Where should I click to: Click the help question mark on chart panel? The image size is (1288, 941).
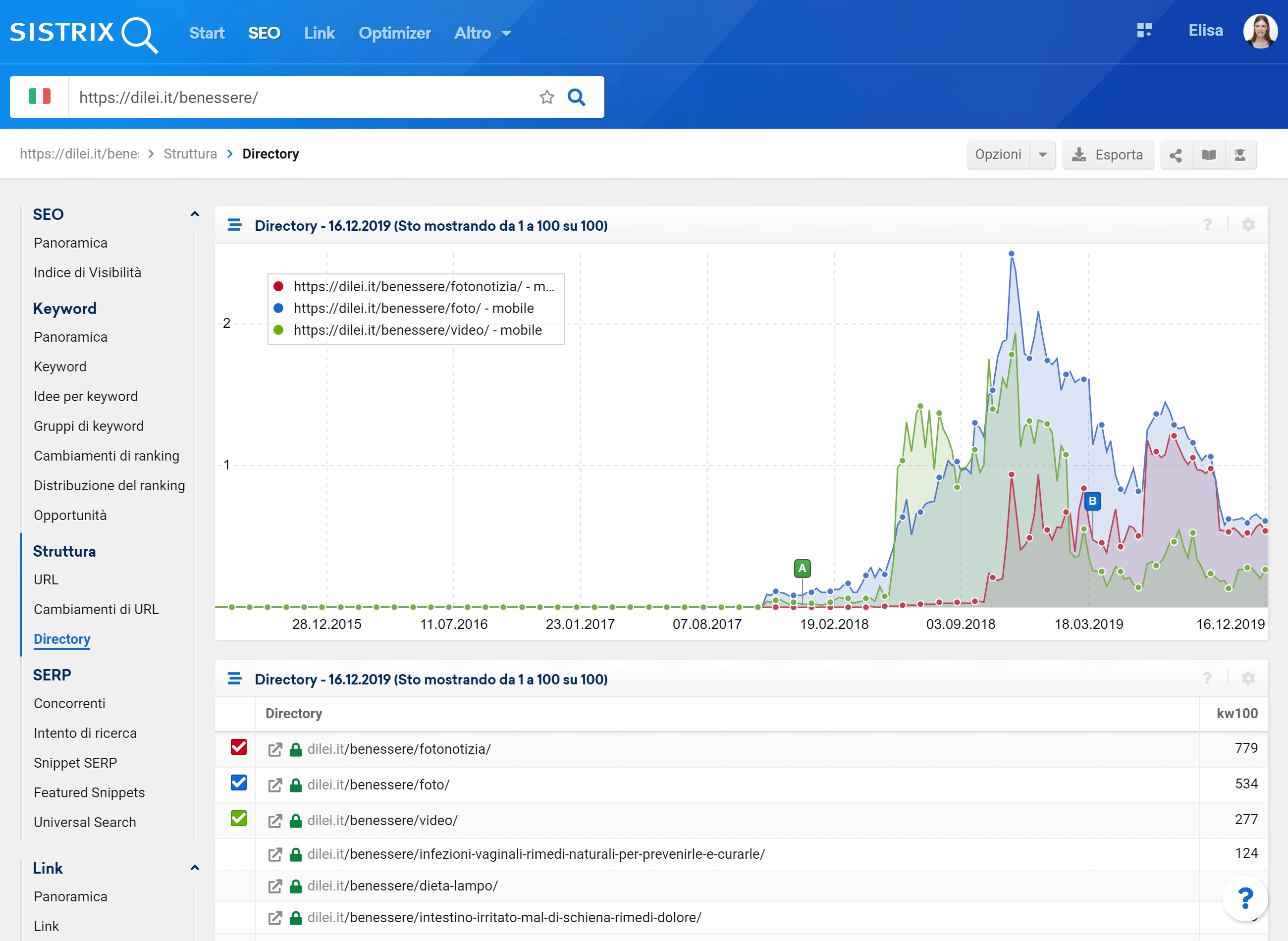coord(1207,225)
